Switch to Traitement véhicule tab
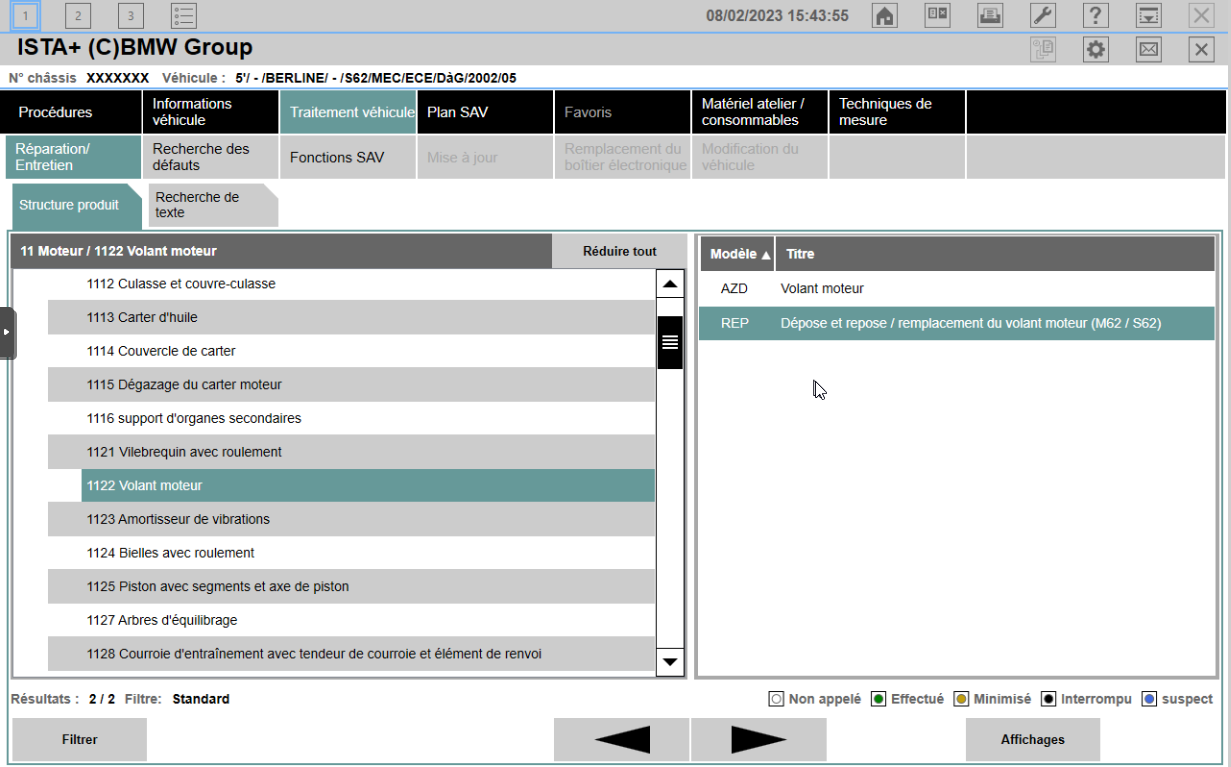Screen dimensions: 1231x767 point(348,112)
